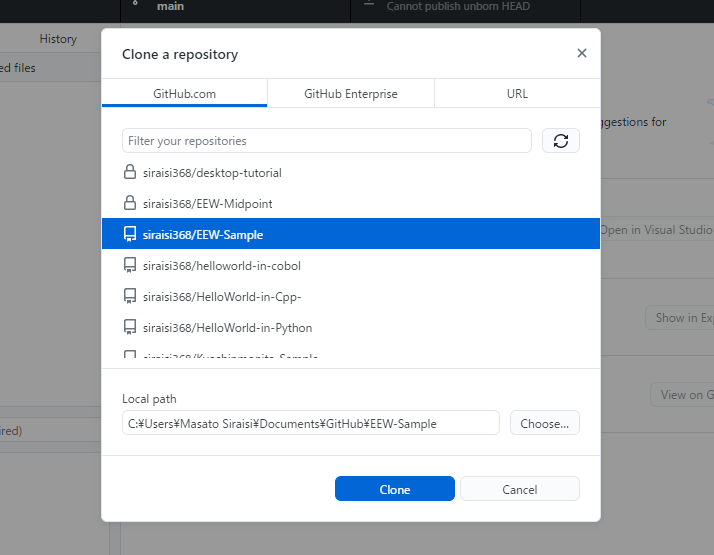
Task: Click repo icon beside helloworld-in-cobol
Action: [130, 265]
